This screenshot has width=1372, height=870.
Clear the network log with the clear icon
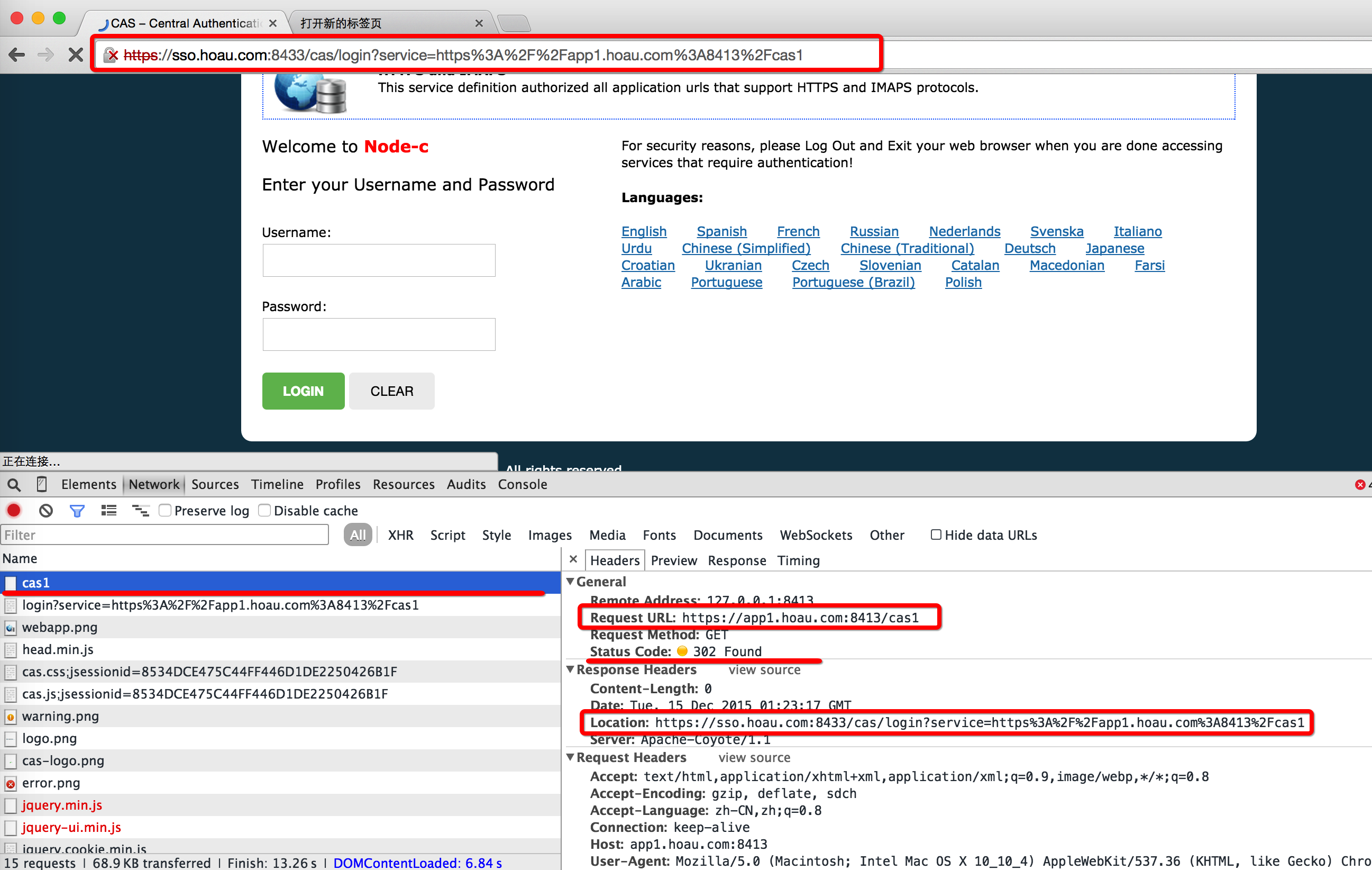coord(45,510)
